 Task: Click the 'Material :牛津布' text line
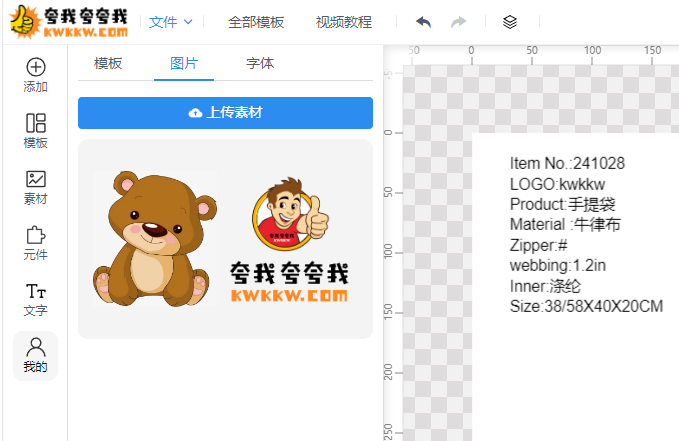pyautogui.click(x=565, y=224)
